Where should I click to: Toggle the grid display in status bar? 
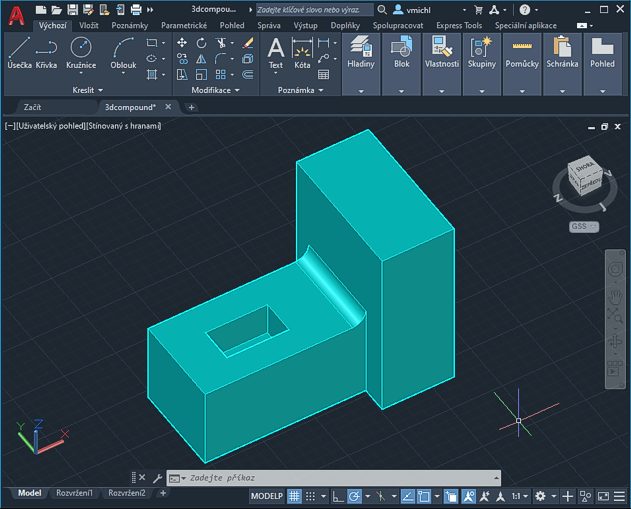pos(295,496)
